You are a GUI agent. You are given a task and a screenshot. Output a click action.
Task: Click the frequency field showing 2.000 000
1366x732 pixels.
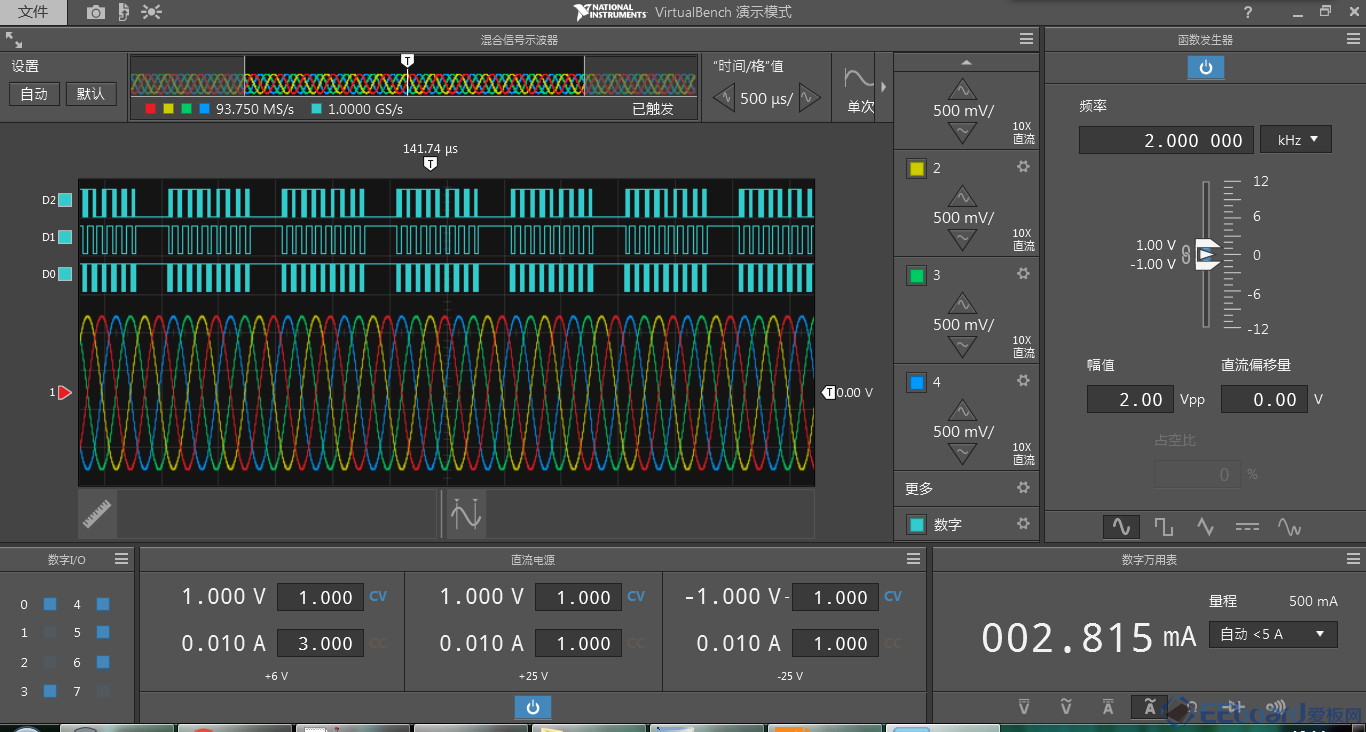coord(1165,140)
